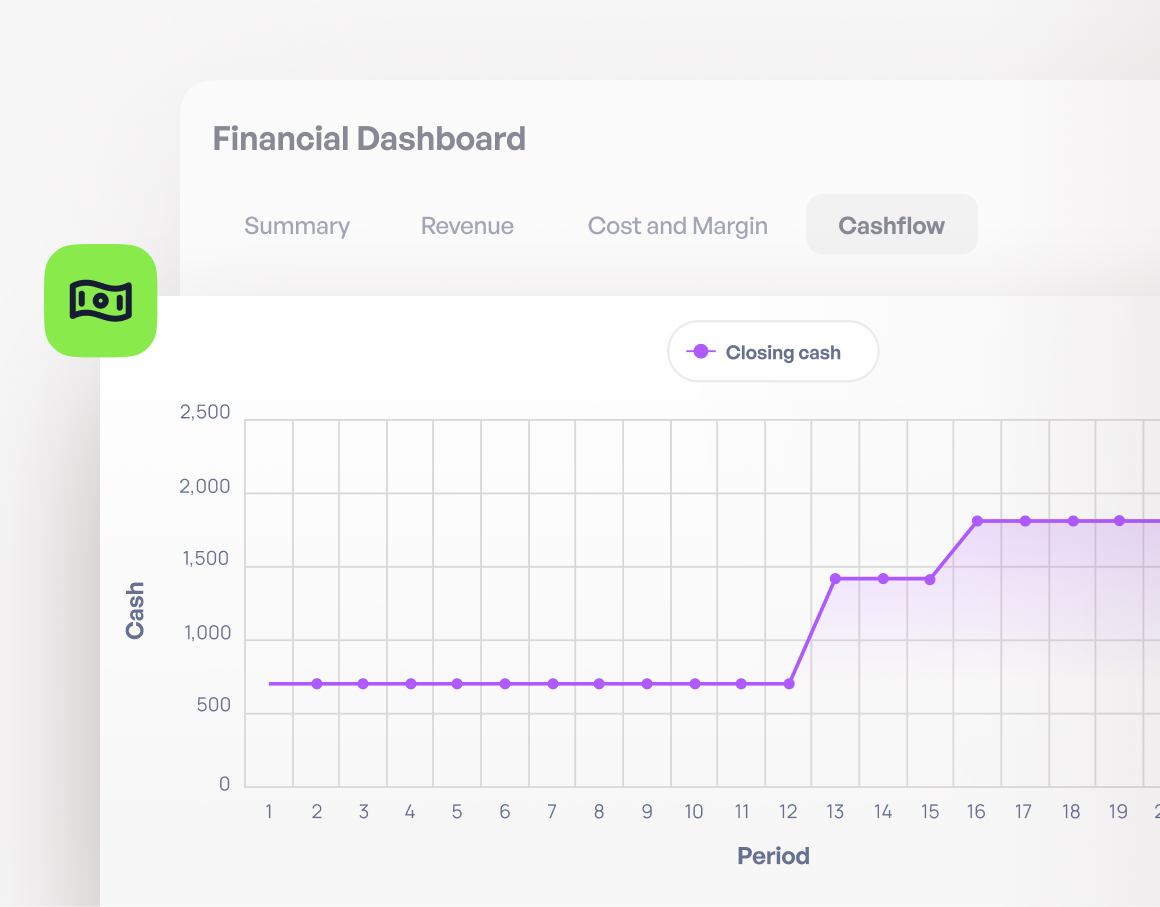Click the Period axis title

point(773,856)
